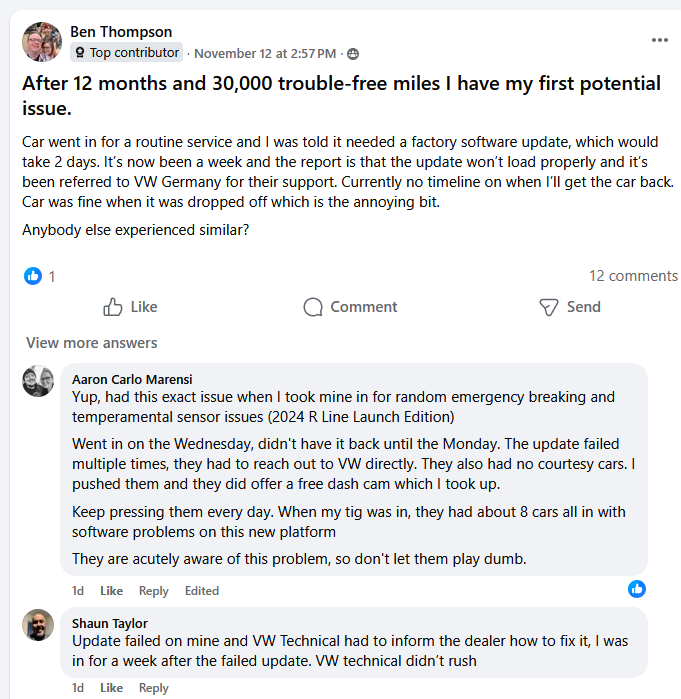The height and width of the screenshot is (699, 681).
Task: Like Aaron Carlo Marensi's comment
Action: [x=111, y=591]
